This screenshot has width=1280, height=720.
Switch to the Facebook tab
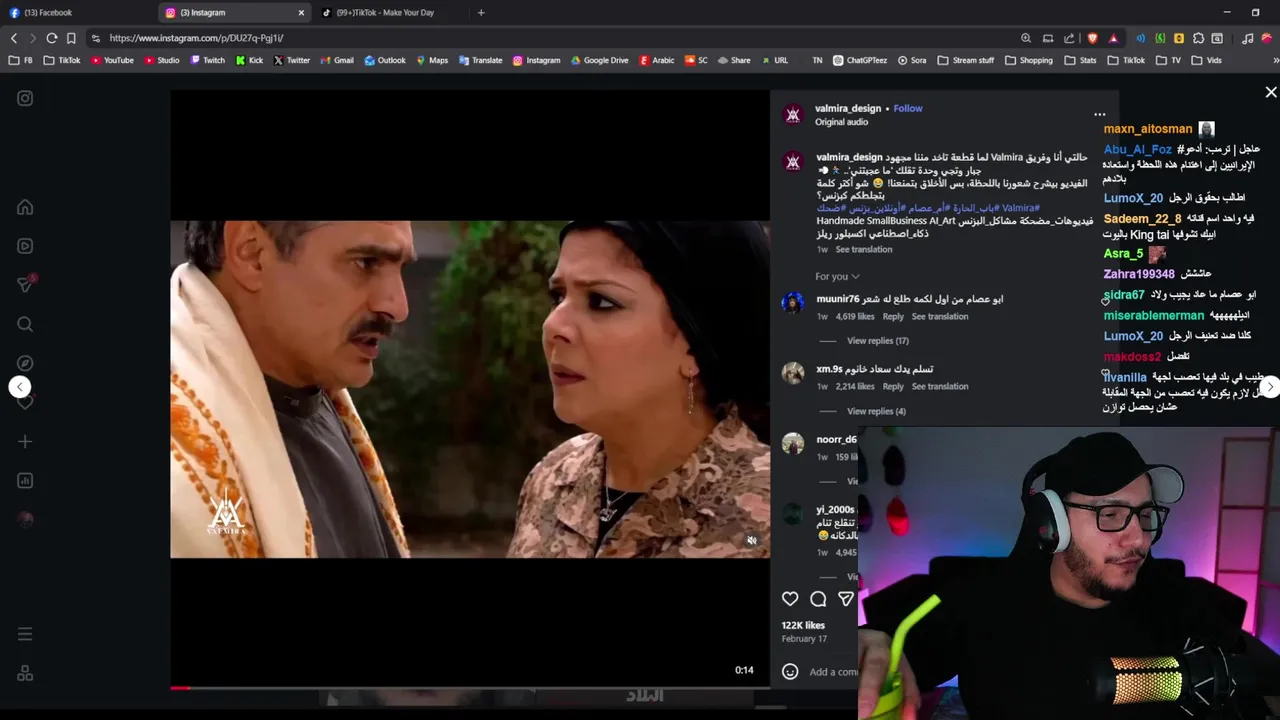coord(78,13)
